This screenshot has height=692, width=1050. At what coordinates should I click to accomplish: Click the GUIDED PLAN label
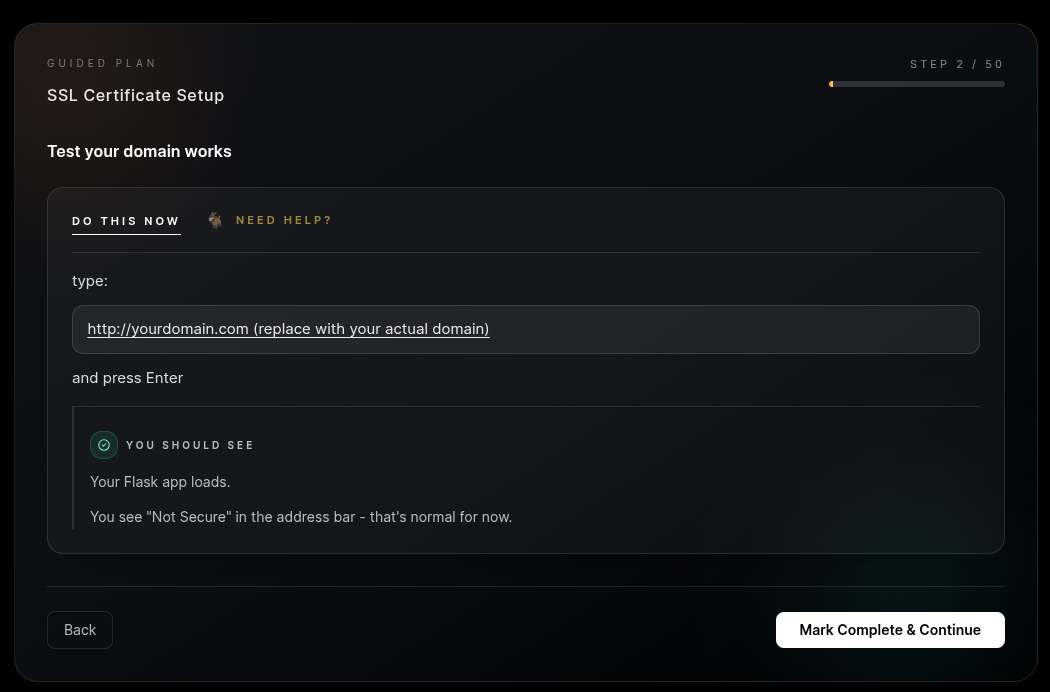pyautogui.click(x=102, y=63)
